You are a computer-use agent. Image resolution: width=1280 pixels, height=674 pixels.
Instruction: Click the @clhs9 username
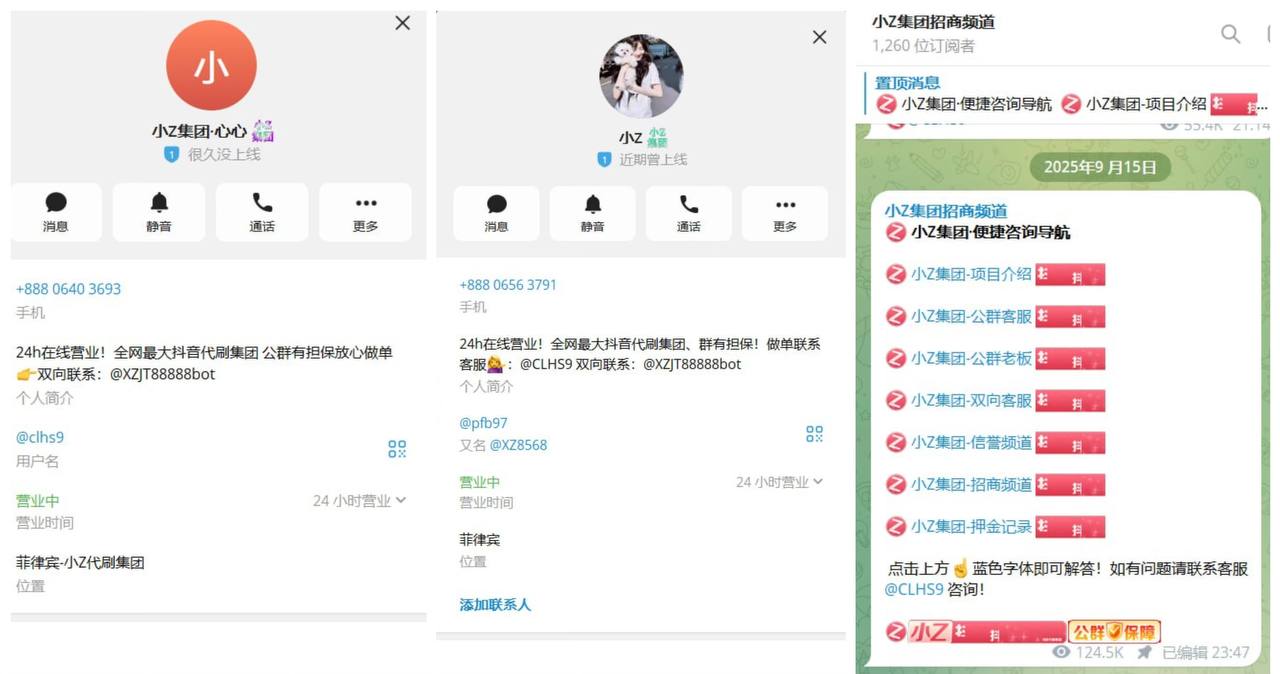click(40, 437)
